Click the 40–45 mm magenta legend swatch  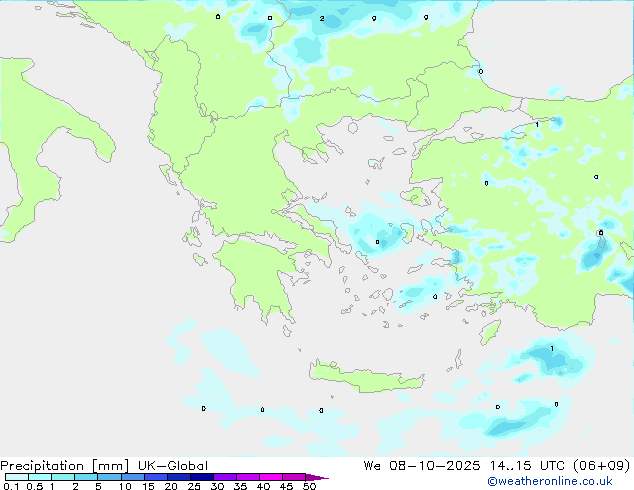pos(271,477)
